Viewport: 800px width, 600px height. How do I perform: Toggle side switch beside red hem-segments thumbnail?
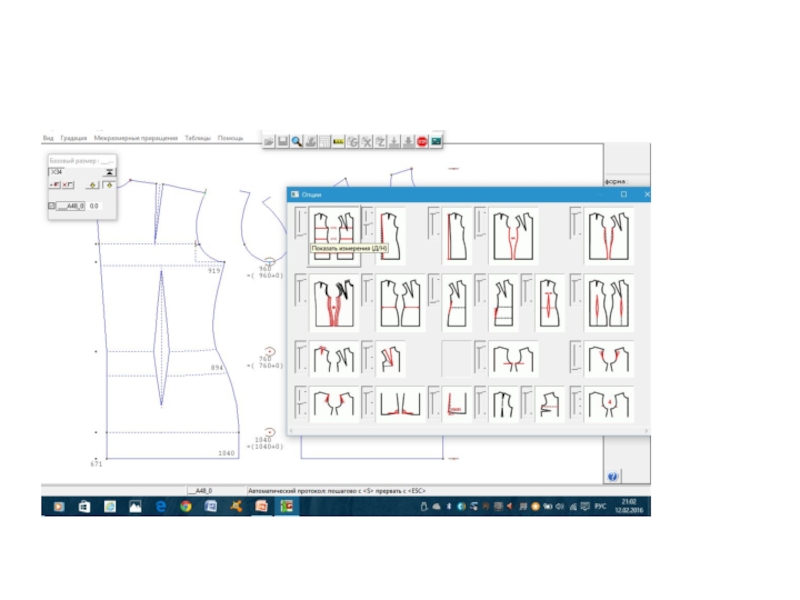[x=368, y=401]
